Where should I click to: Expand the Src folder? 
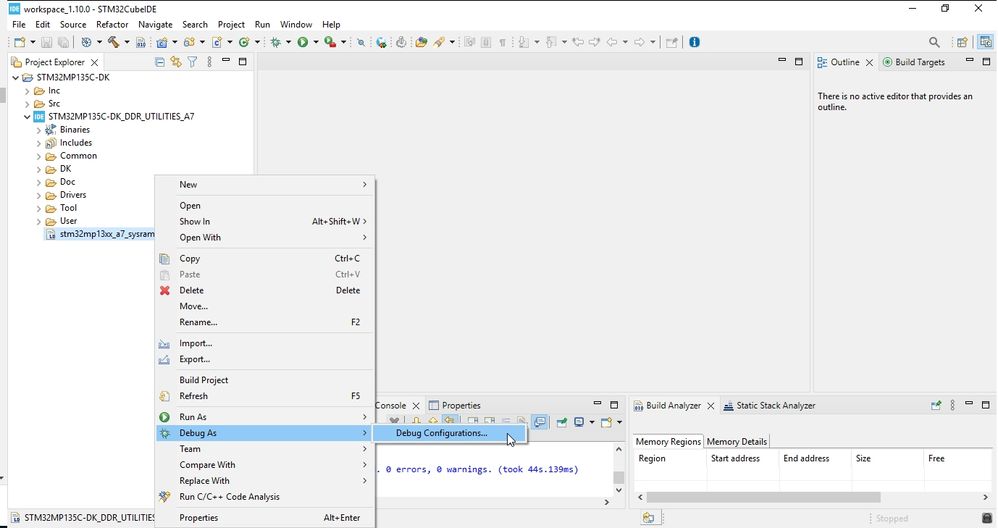pyautogui.click(x=27, y=104)
